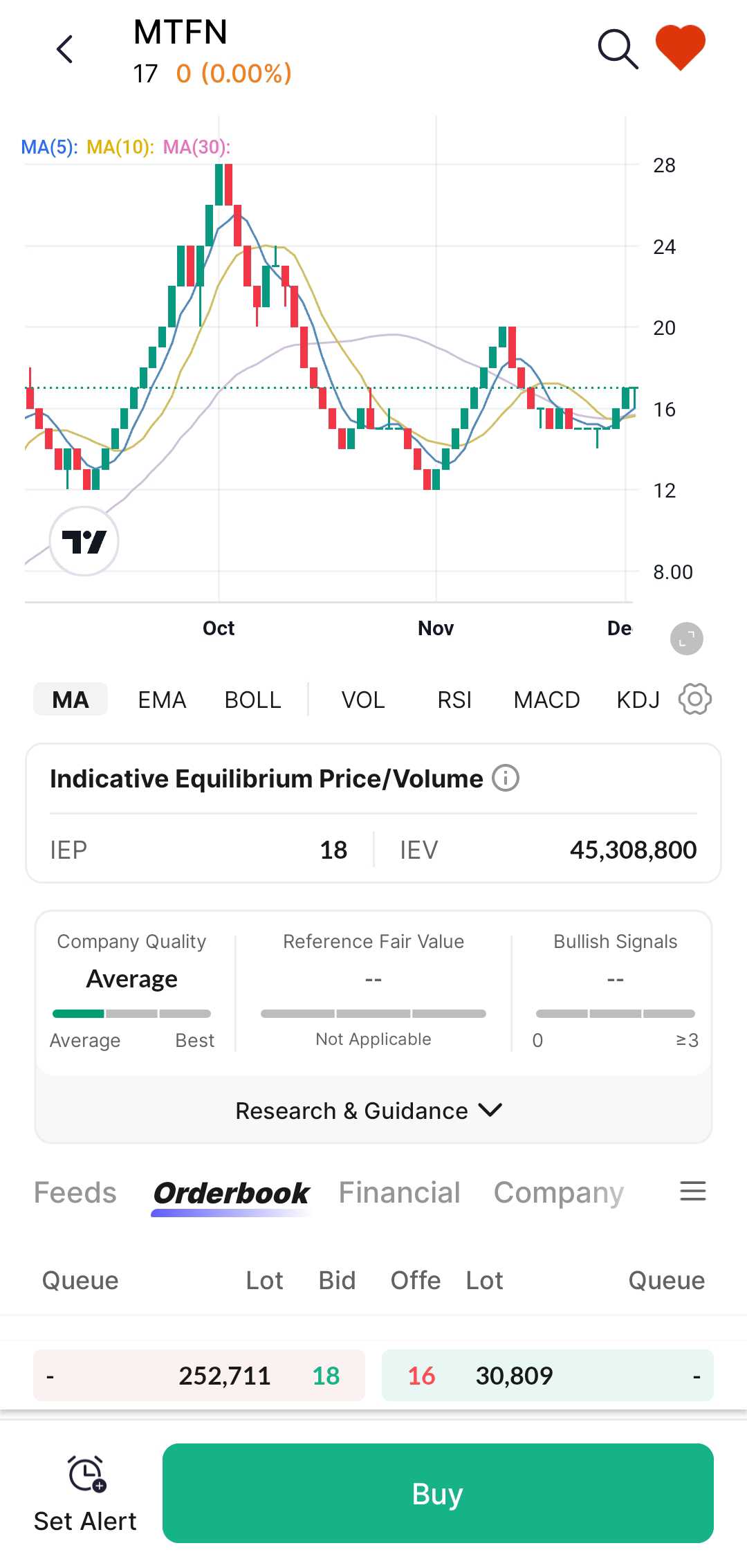Enable the EMA indicator

point(162,700)
